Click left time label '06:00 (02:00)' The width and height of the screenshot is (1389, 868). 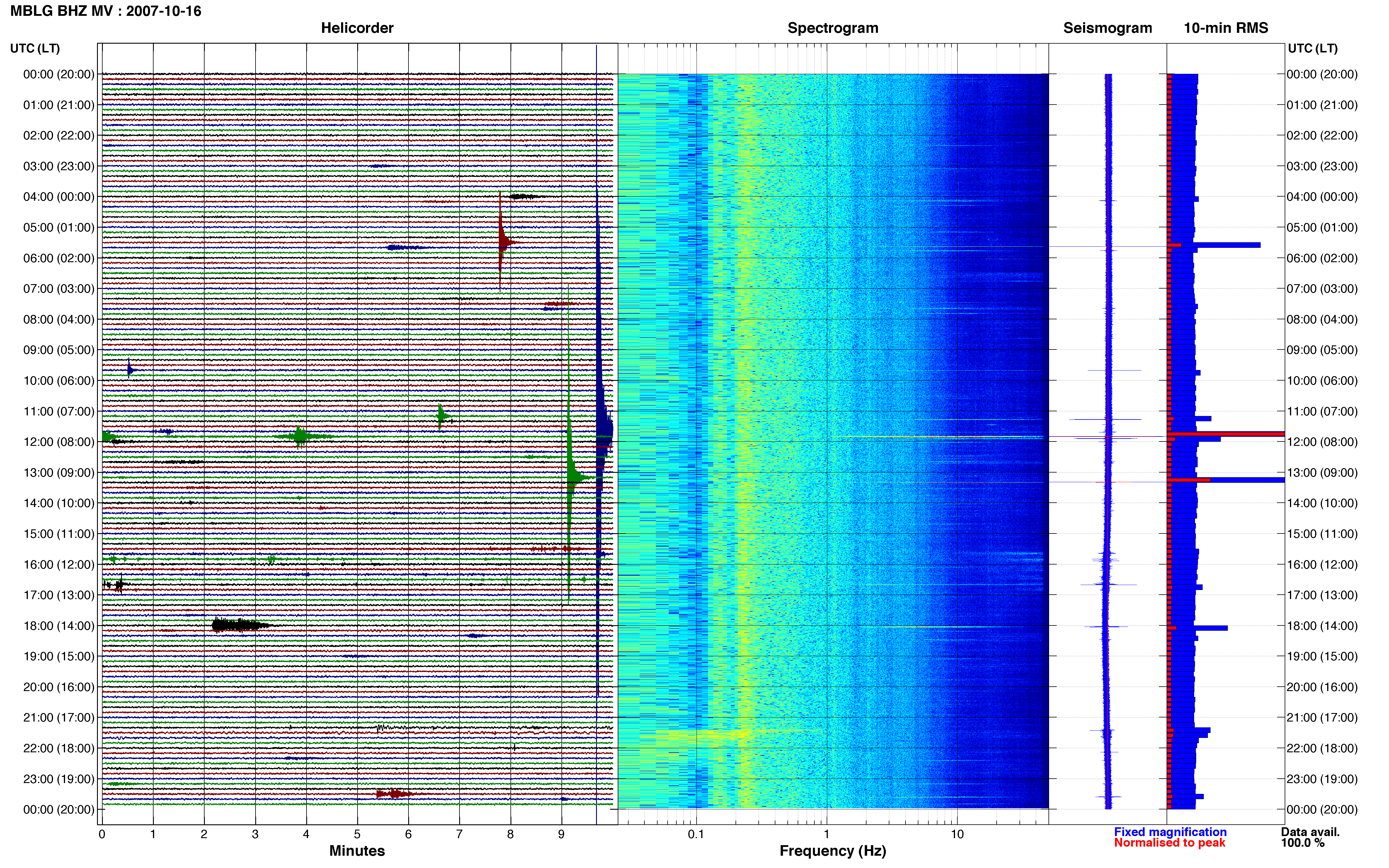tap(59, 258)
